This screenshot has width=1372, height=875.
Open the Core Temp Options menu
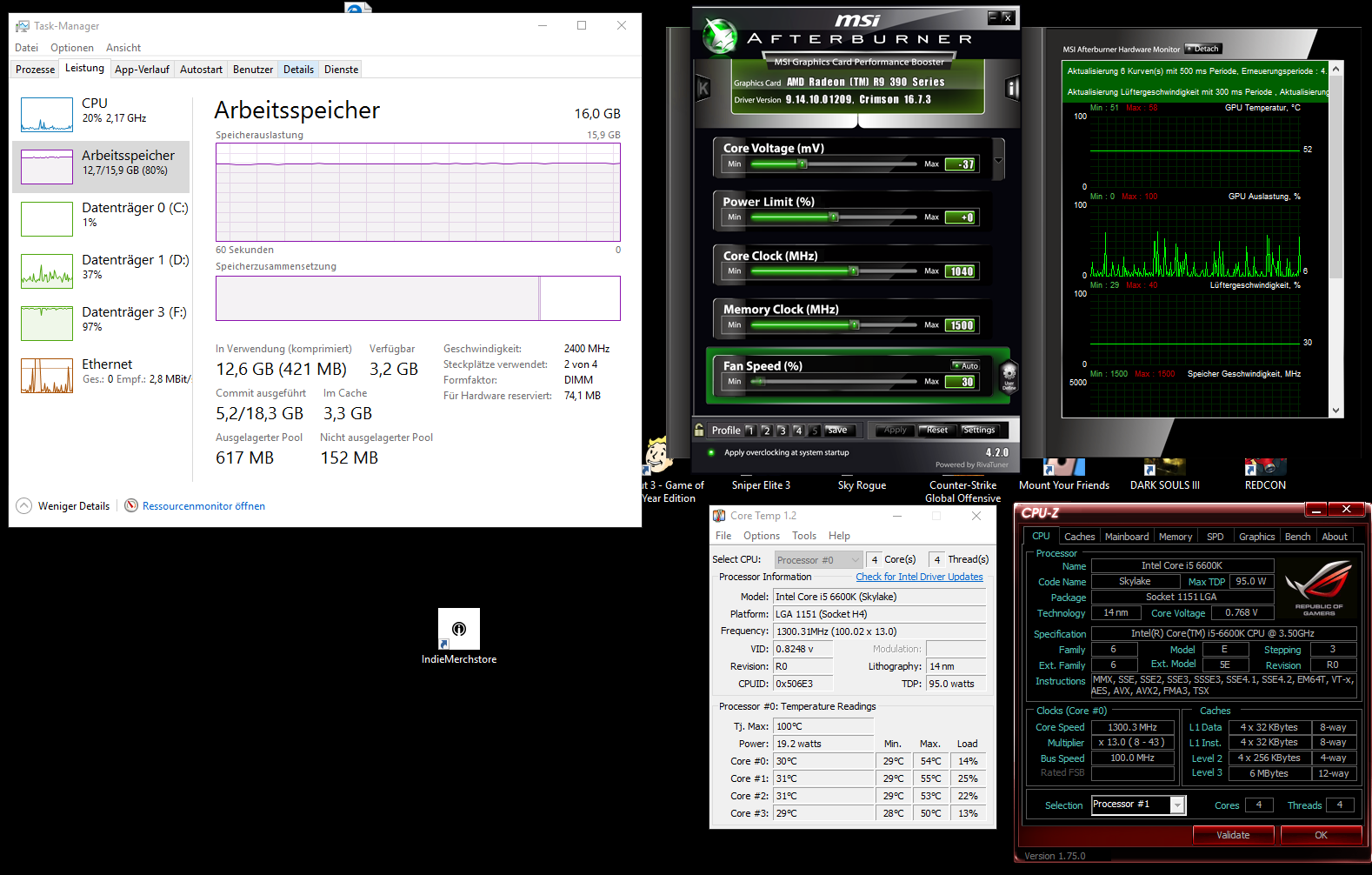pos(762,536)
